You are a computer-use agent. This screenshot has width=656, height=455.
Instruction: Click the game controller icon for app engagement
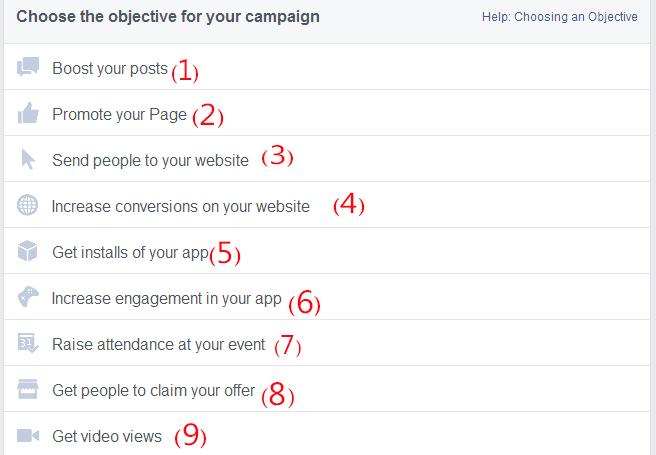(28, 297)
